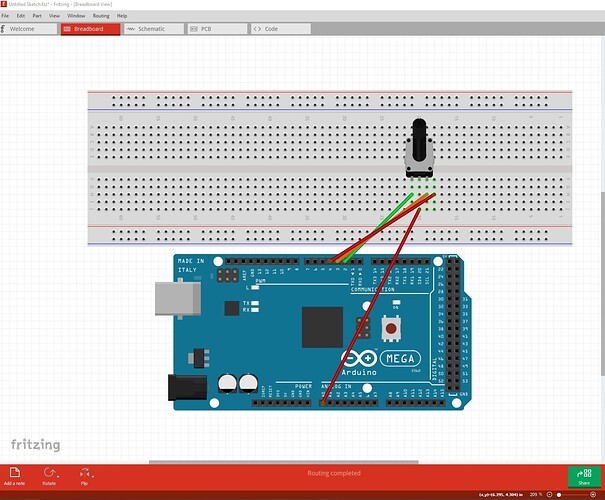Click the Add a note icon

[15, 473]
